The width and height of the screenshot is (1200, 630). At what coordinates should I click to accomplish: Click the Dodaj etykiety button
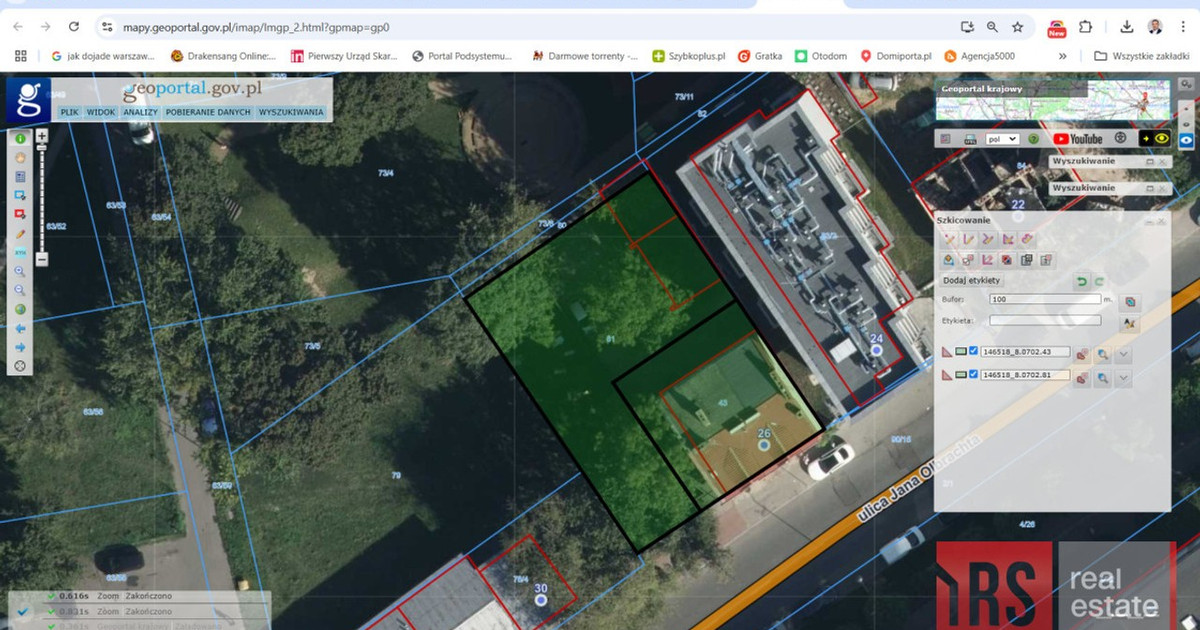pos(972,281)
